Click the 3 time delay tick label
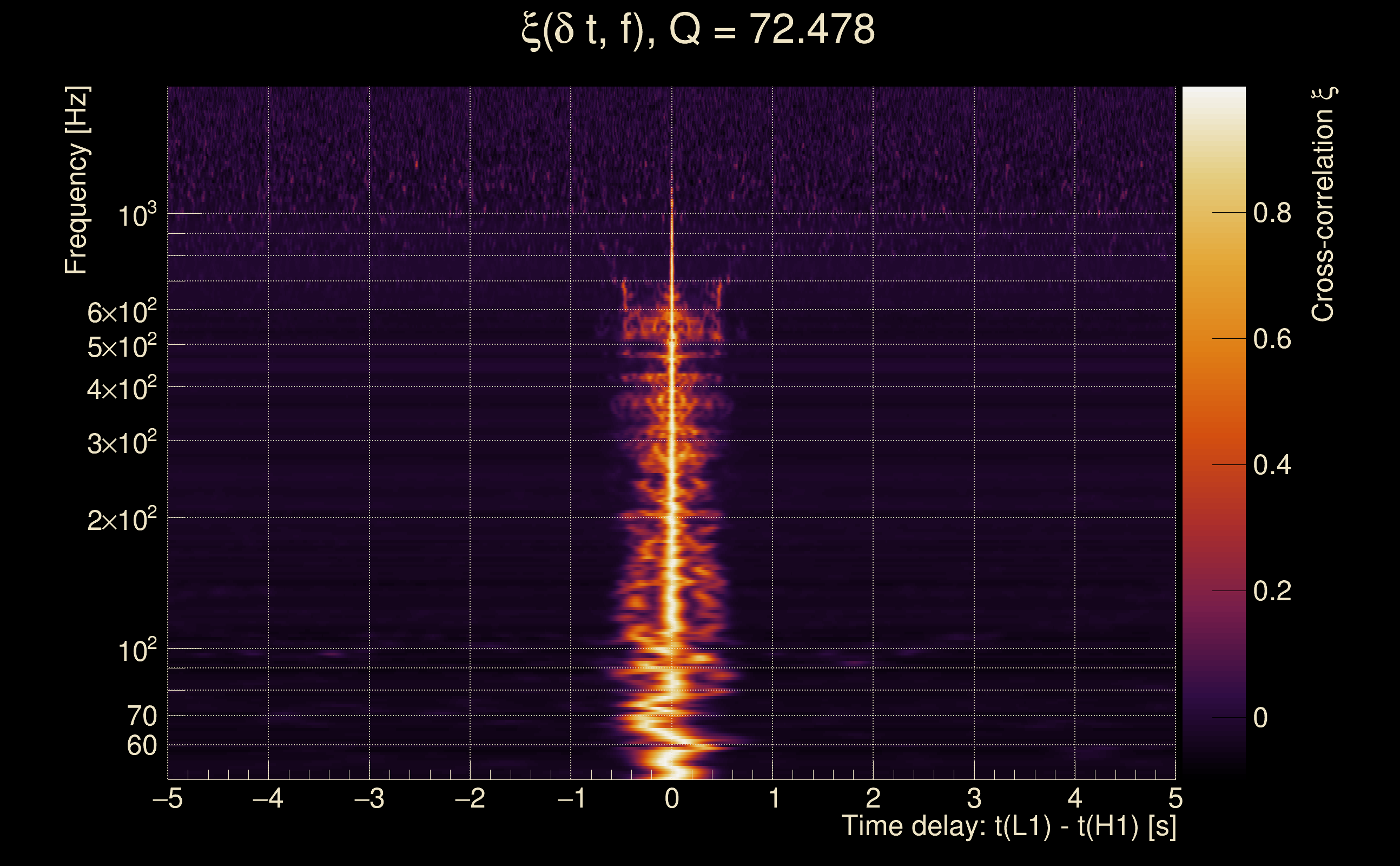 pos(974,798)
